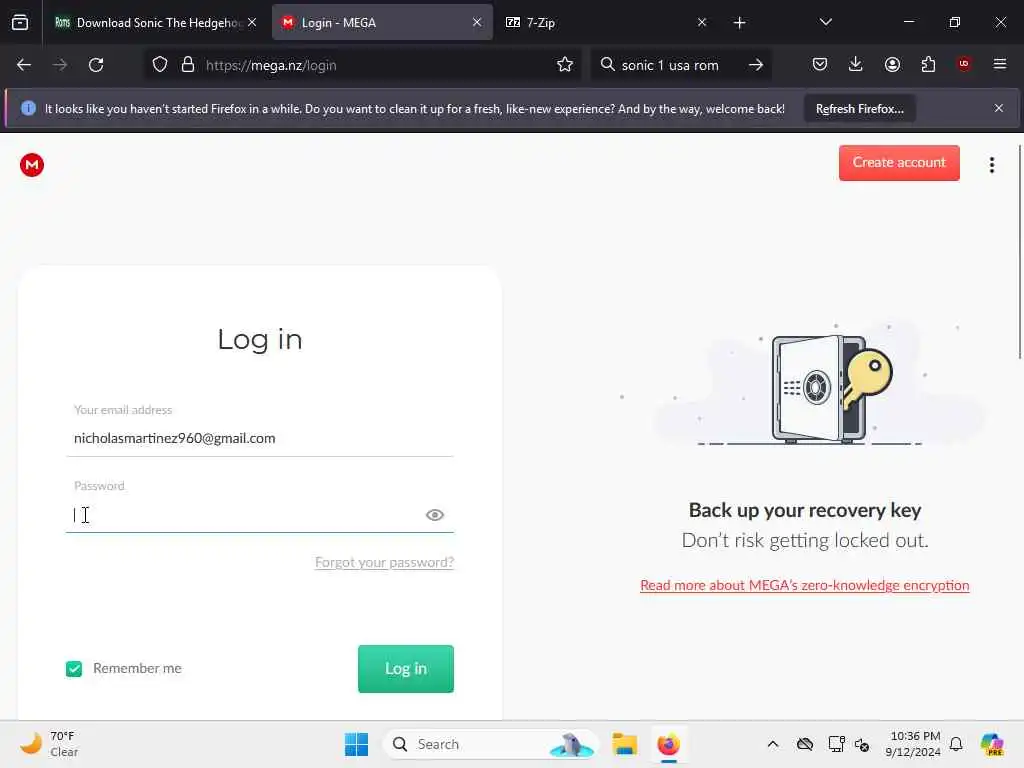Expand the list all tabs dropdown
The height and width of the screenshot is (768, 1024).
click(x=825, y=23)
